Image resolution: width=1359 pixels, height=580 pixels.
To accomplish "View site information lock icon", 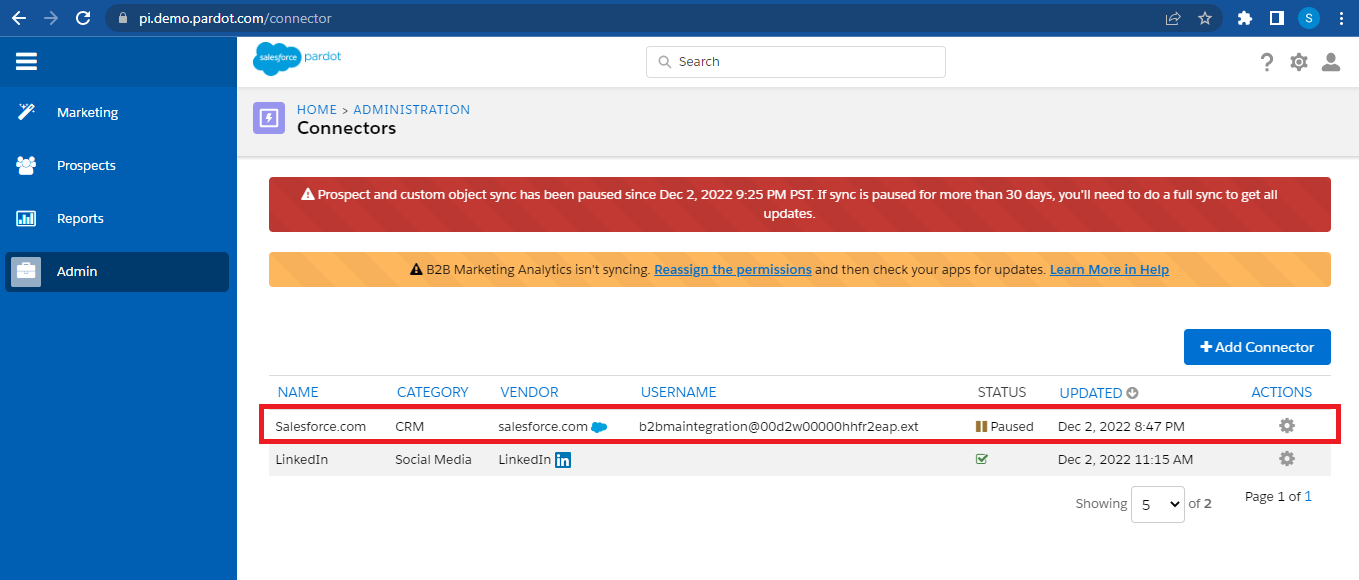I will tap(124, 18).
